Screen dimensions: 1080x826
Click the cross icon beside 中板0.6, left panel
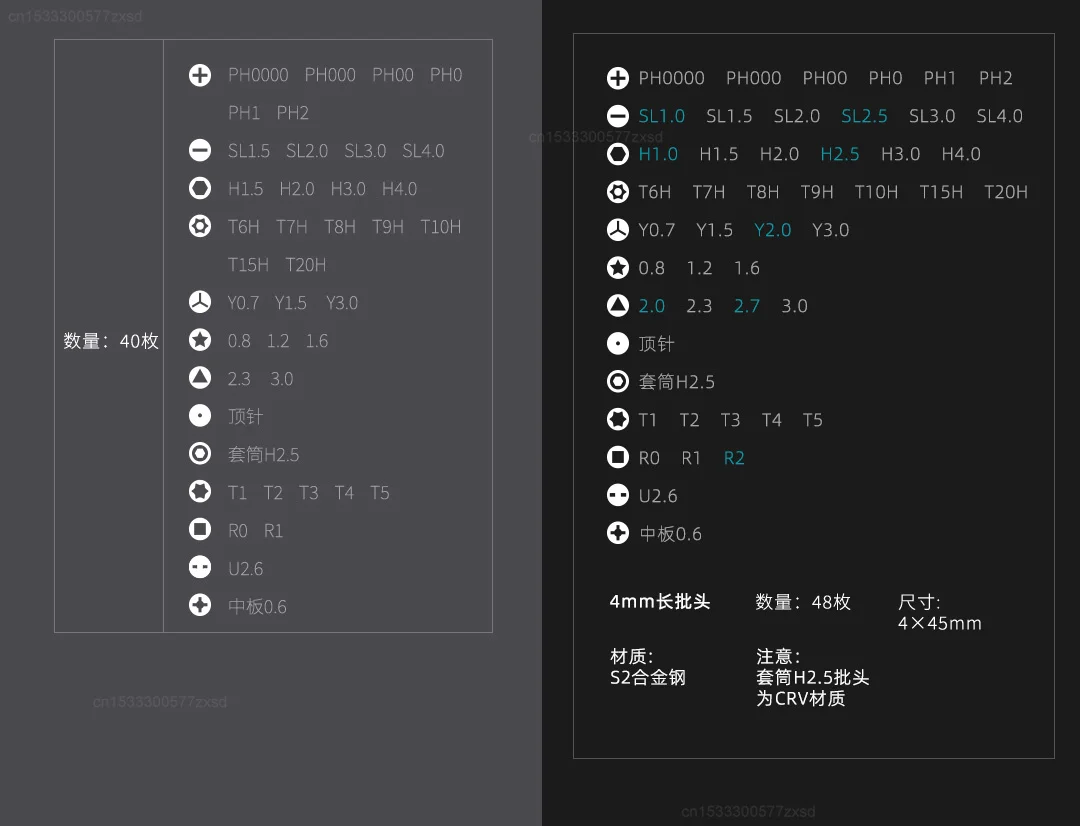[200, 606]
